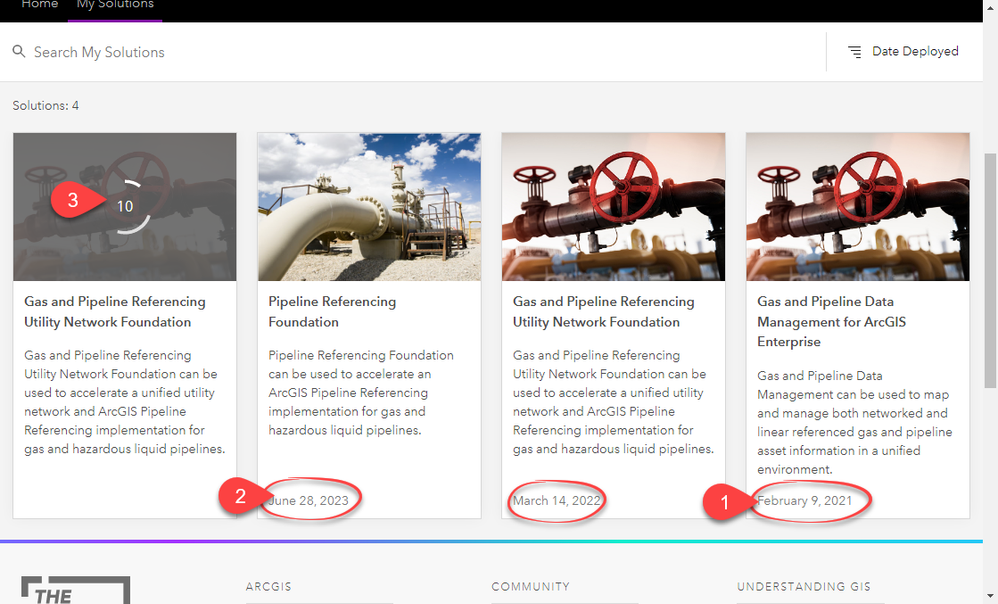Click the February 9, 2021 deployment date
Viewport: 998px width, 604px height.
[805, 500]
